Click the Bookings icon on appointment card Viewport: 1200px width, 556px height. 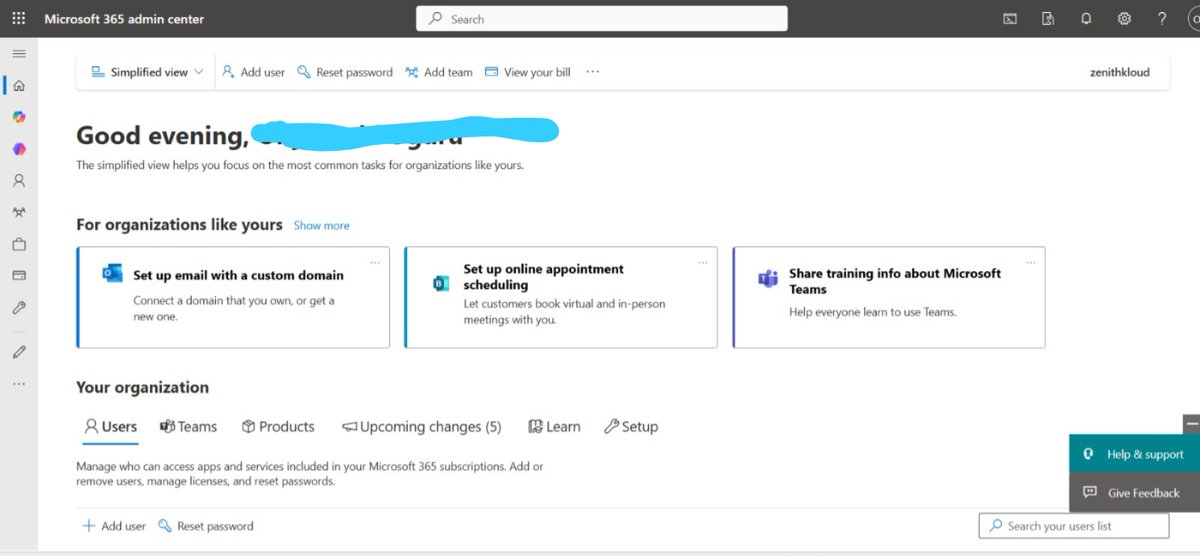pos(441,283)
